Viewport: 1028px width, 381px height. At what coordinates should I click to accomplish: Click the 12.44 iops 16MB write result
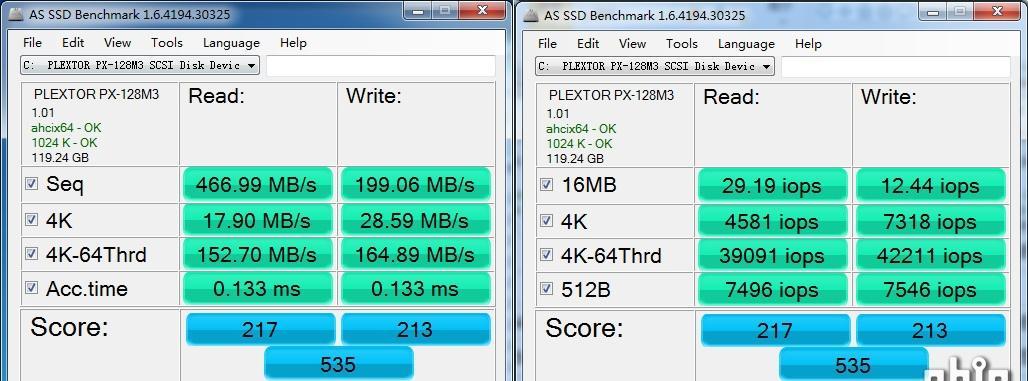(x=930, y=185)
